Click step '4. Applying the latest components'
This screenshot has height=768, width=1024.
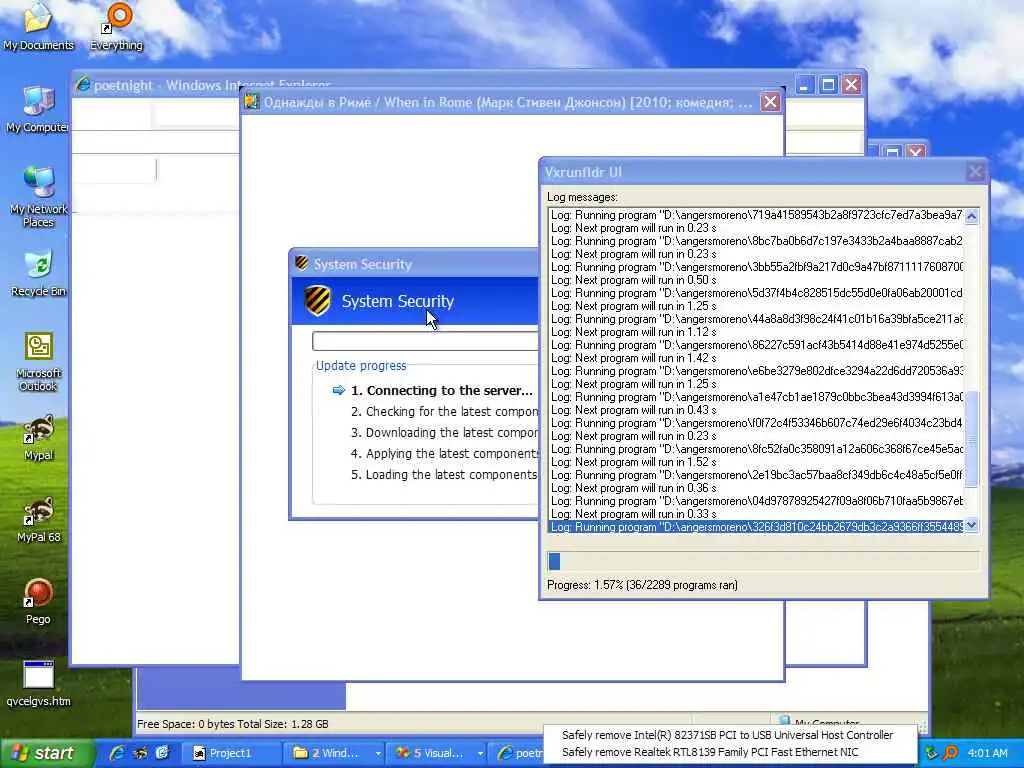(x=445, y=453)
